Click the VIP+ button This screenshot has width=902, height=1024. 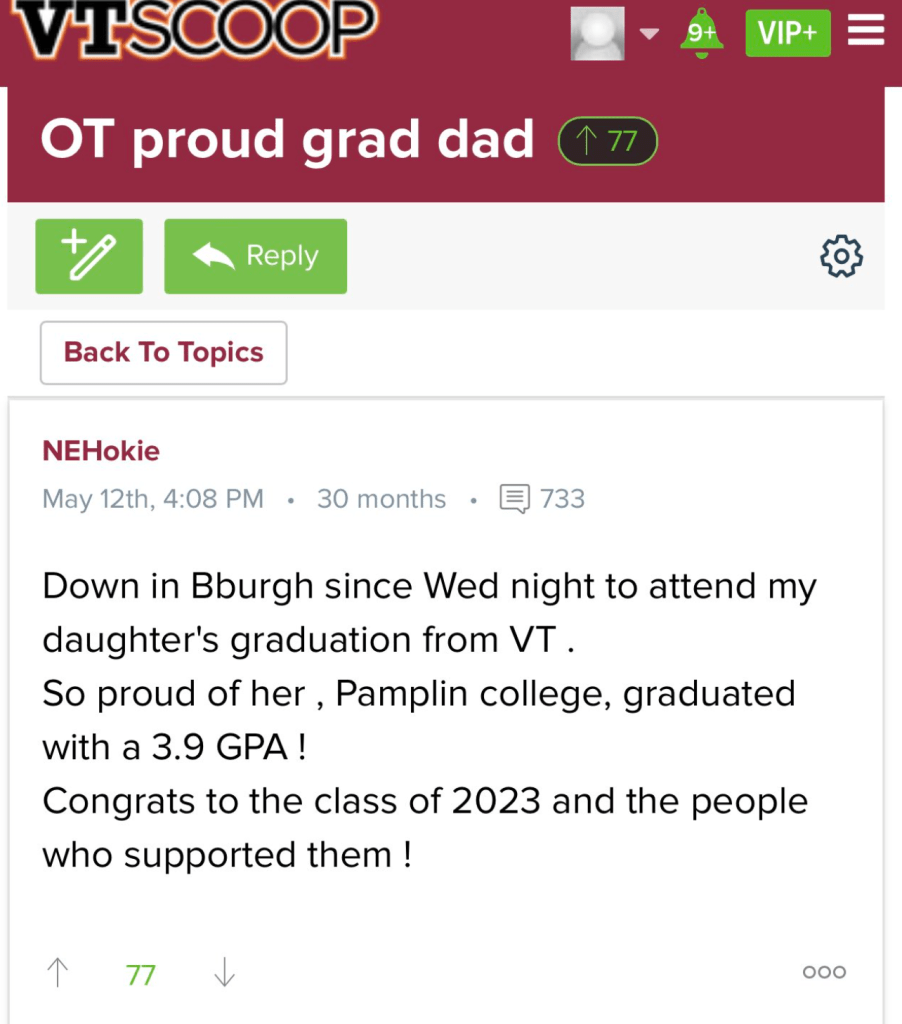(x=787, y=34)
